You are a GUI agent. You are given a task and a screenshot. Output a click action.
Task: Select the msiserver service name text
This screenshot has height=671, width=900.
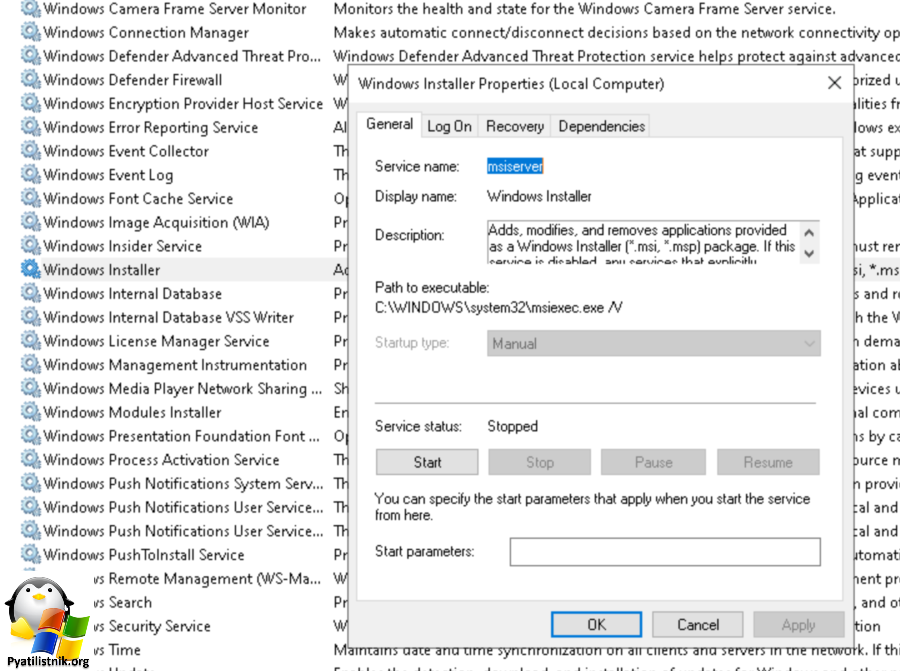click(x=515, y=167)
